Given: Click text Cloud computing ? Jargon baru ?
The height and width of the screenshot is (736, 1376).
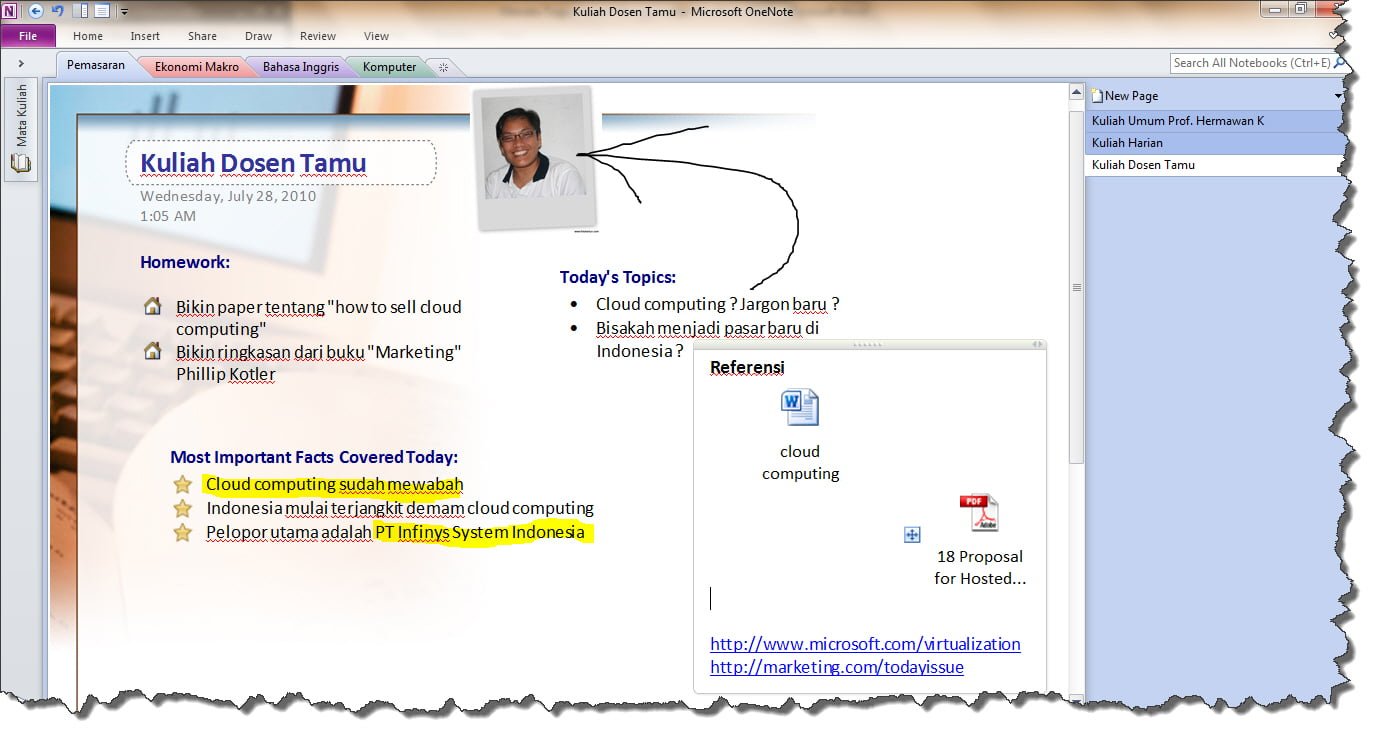Looking at the screenshot, I should (x=717, y=304).
